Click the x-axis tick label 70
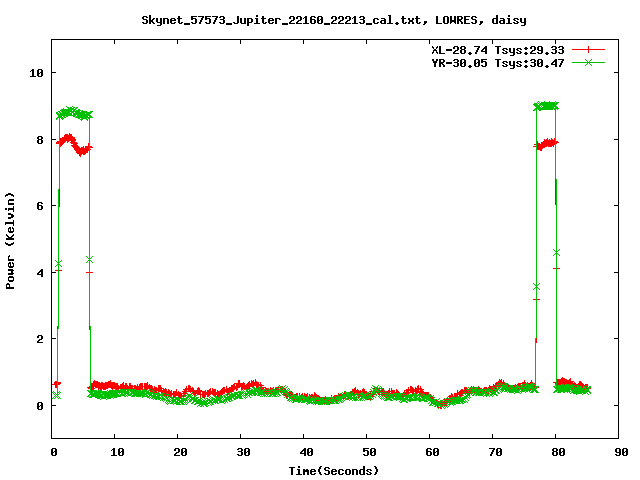 pyautogui.click(x=495, y=452)
